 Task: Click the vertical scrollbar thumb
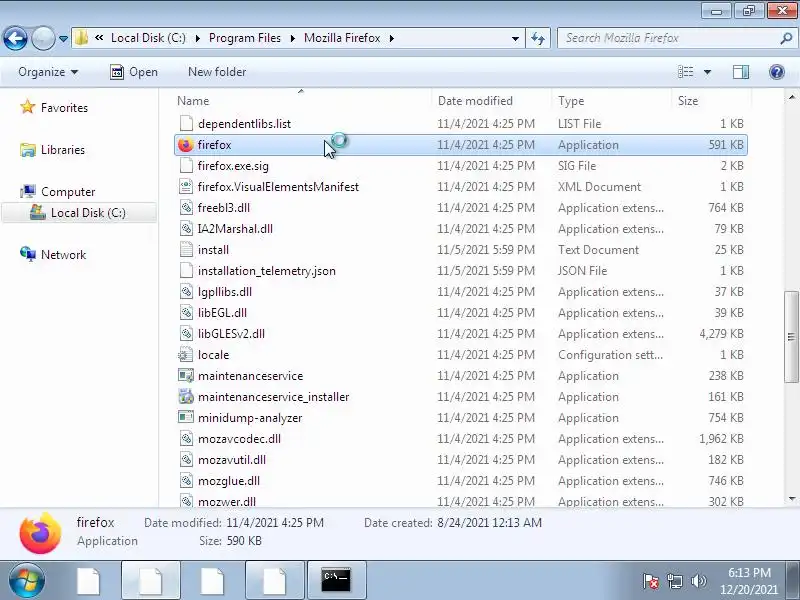tap(791, 337)
